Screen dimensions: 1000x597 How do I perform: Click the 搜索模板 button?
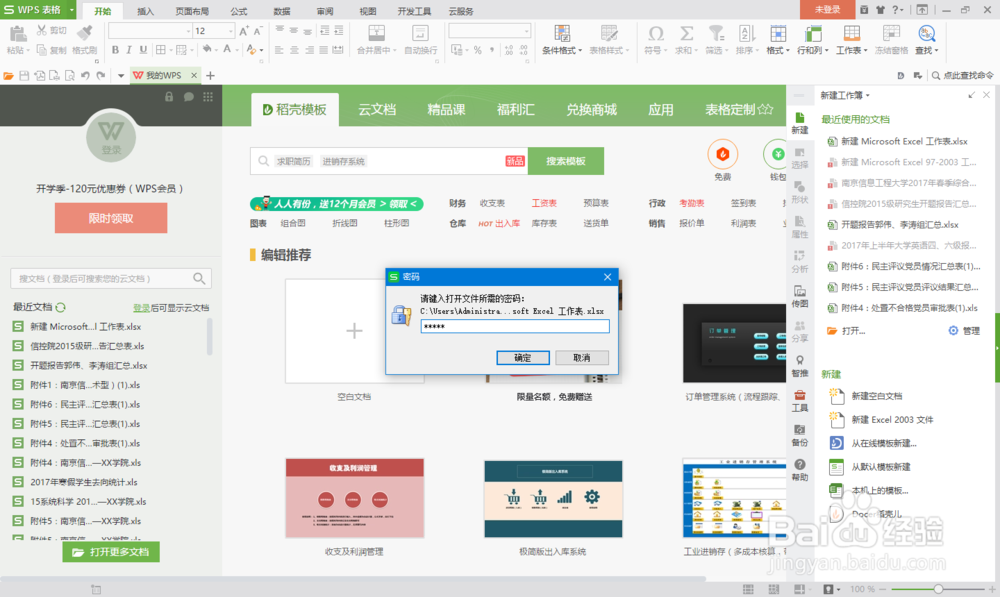(566, 161)
